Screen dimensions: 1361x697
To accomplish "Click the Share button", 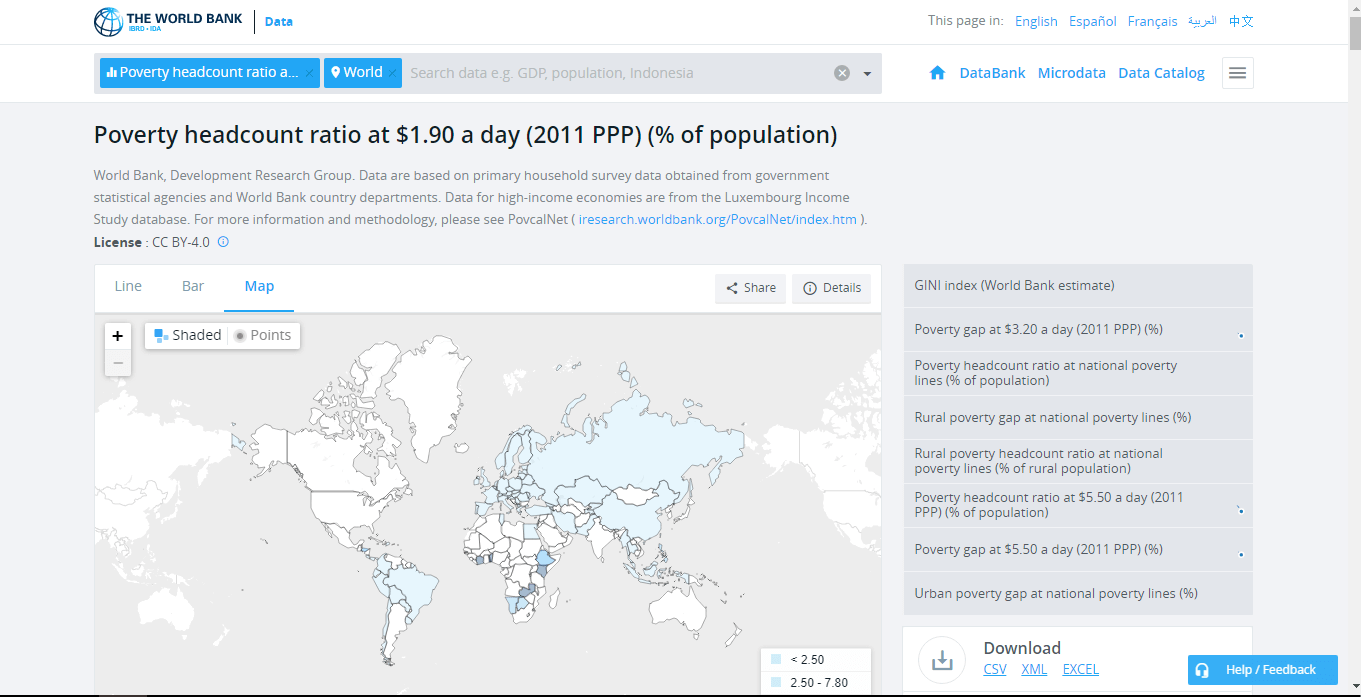I will point(750,288).
